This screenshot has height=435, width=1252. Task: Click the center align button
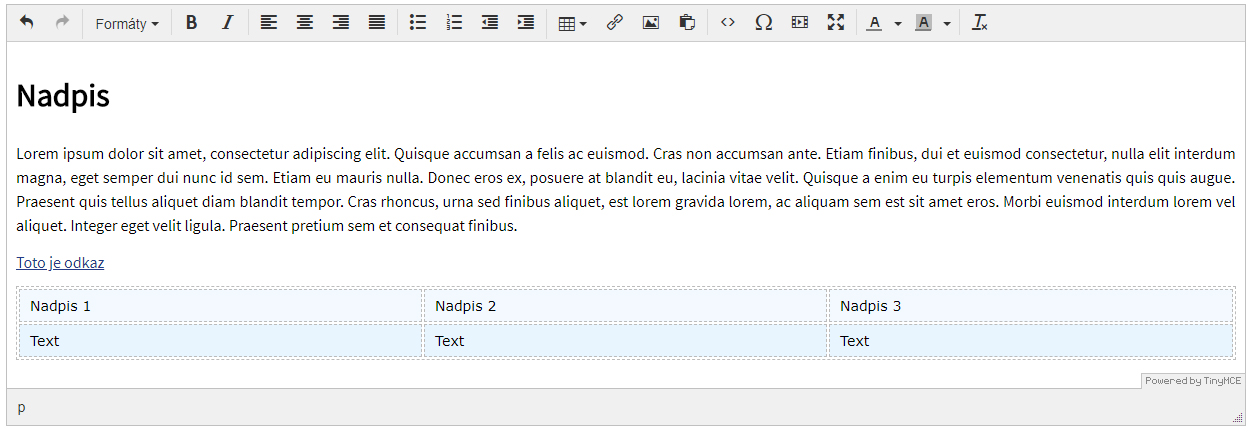point(305,22)
